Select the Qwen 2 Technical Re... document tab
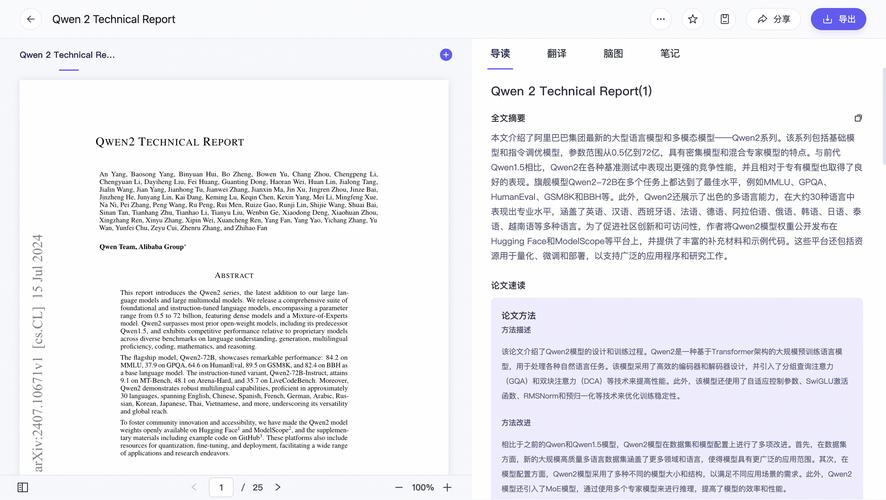Image resolution: width=886 pixels, height=500 pixels. point(67,55)
